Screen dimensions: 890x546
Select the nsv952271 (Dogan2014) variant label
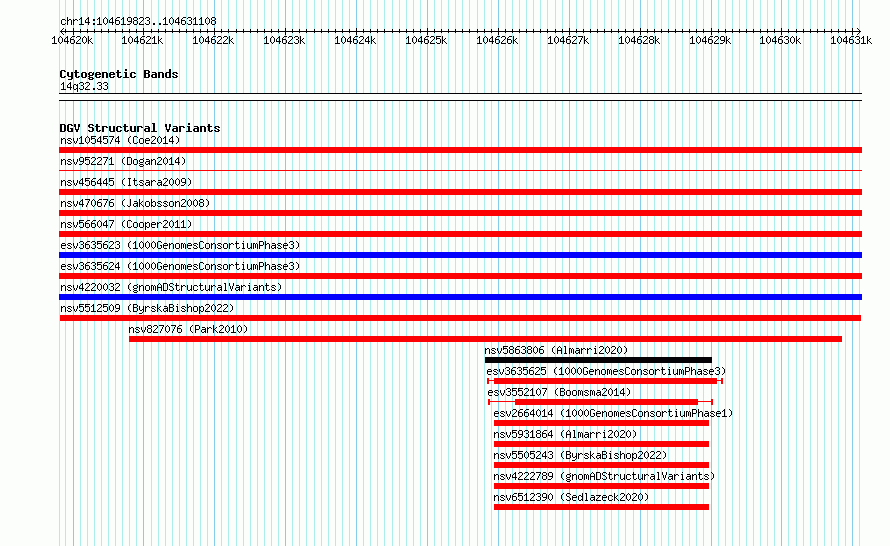pyautogui.click(x=123, y=161)
